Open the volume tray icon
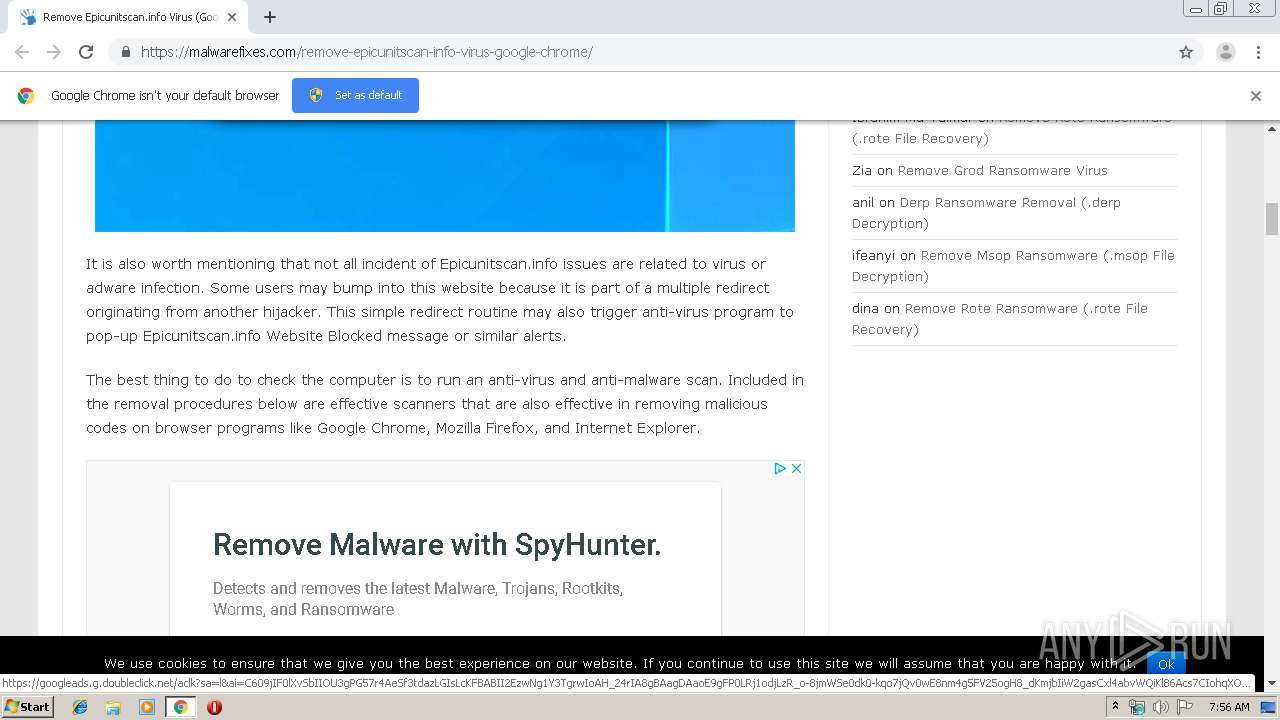Screen dimensions: 1280x720 point(1160,707)
